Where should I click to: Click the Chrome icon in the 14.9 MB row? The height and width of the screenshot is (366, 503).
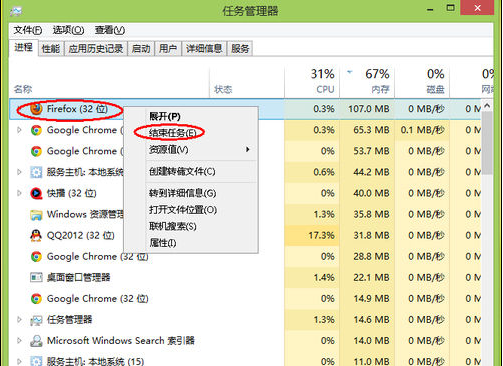(x=36, y=299)
